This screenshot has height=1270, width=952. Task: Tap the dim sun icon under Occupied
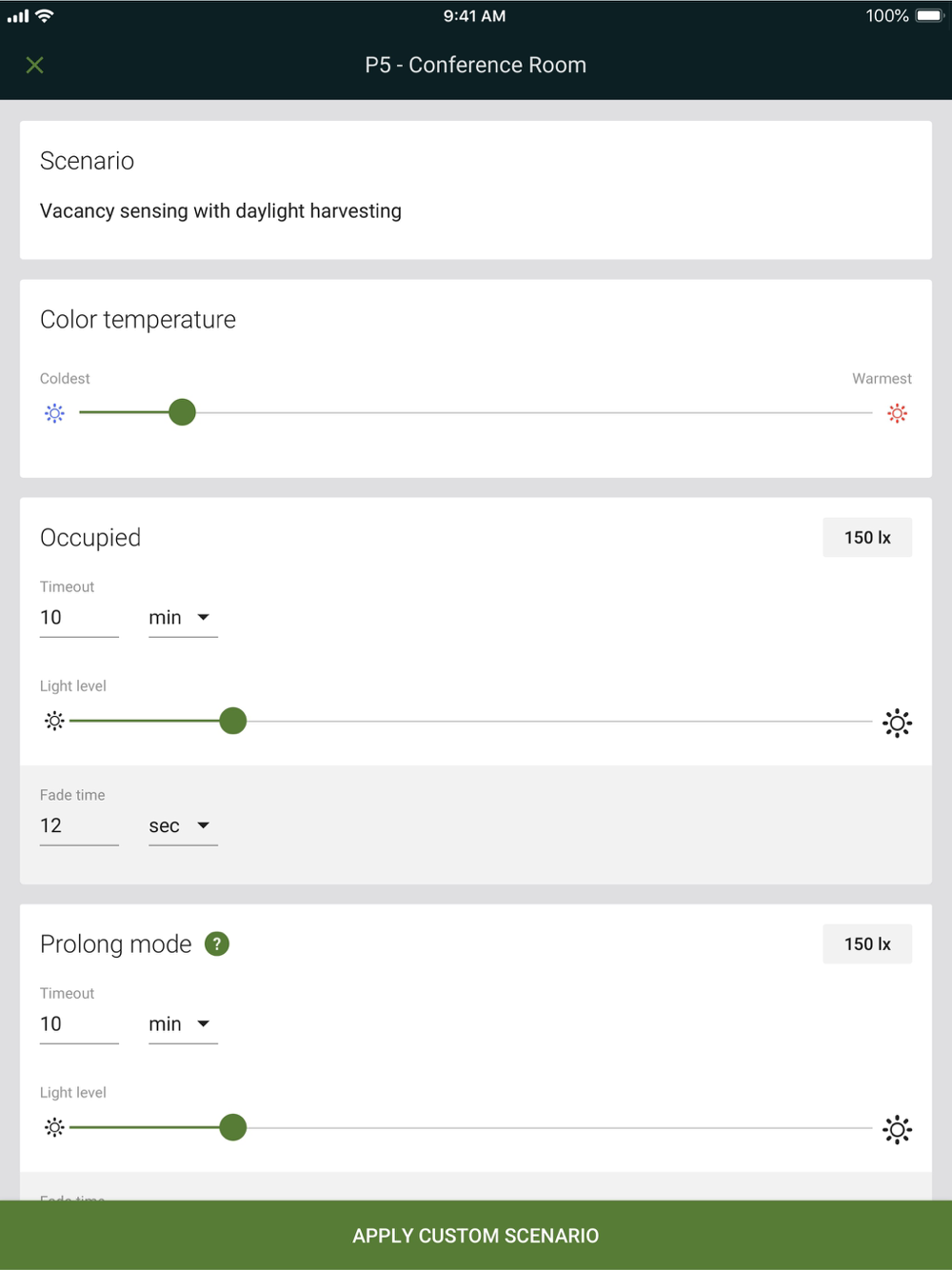tap(54, 722)
